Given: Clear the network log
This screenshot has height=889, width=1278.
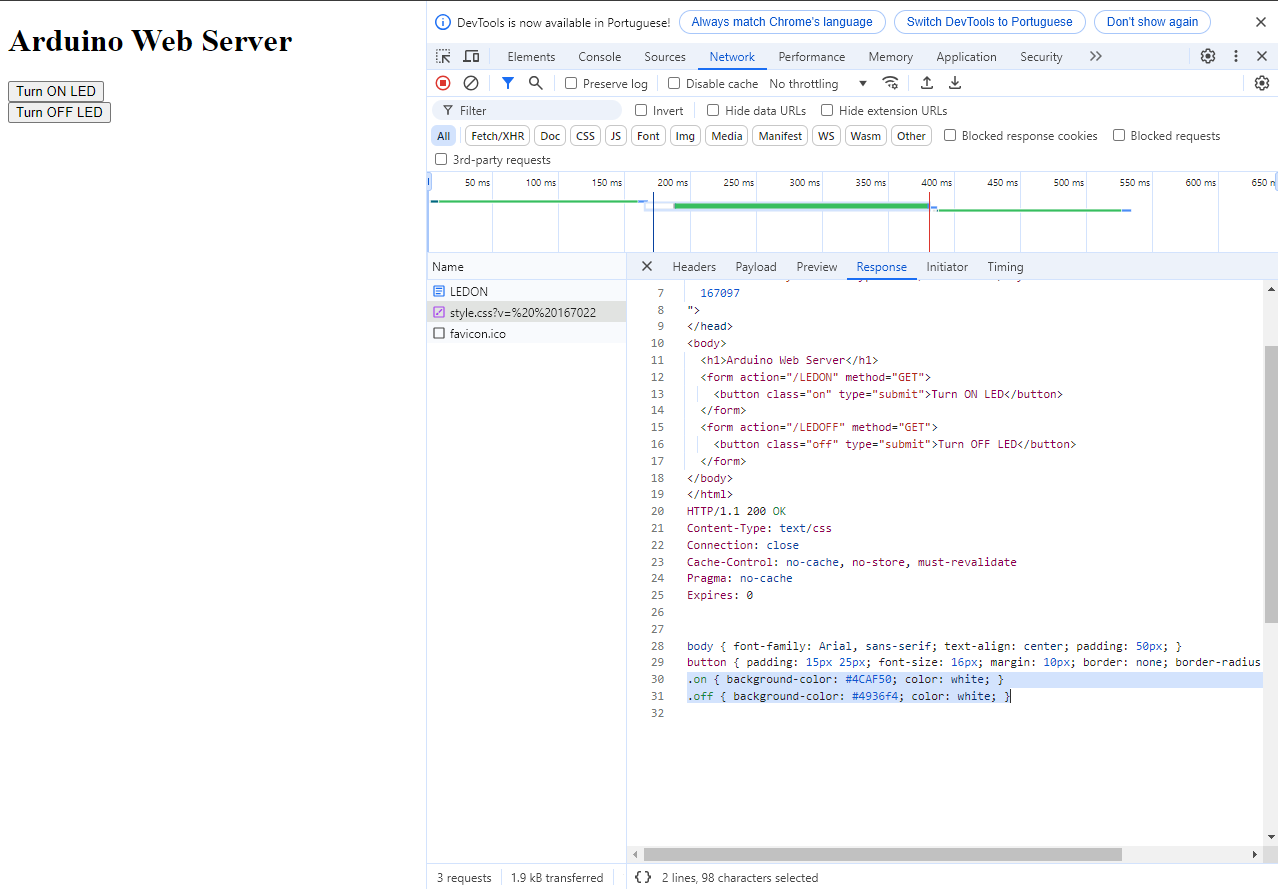Looking at the screenshot, I should [x=471, y=83].
